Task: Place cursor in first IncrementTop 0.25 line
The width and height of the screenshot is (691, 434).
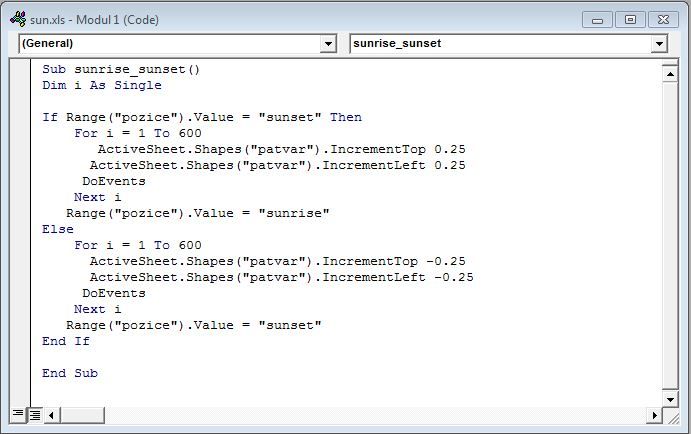Action: [x=282, y=149]
